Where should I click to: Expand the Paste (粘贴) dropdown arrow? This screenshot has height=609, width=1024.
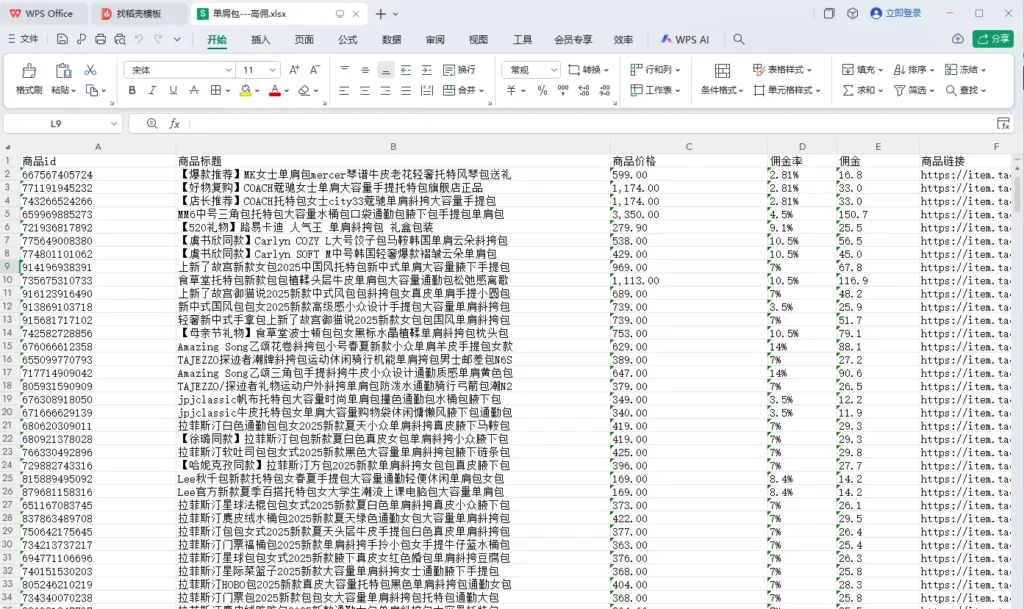[x=74, y=91]
